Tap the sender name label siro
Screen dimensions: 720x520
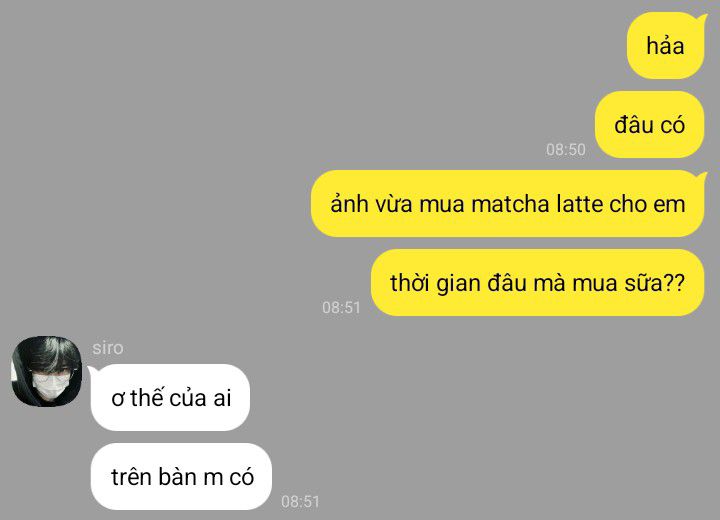107,348
